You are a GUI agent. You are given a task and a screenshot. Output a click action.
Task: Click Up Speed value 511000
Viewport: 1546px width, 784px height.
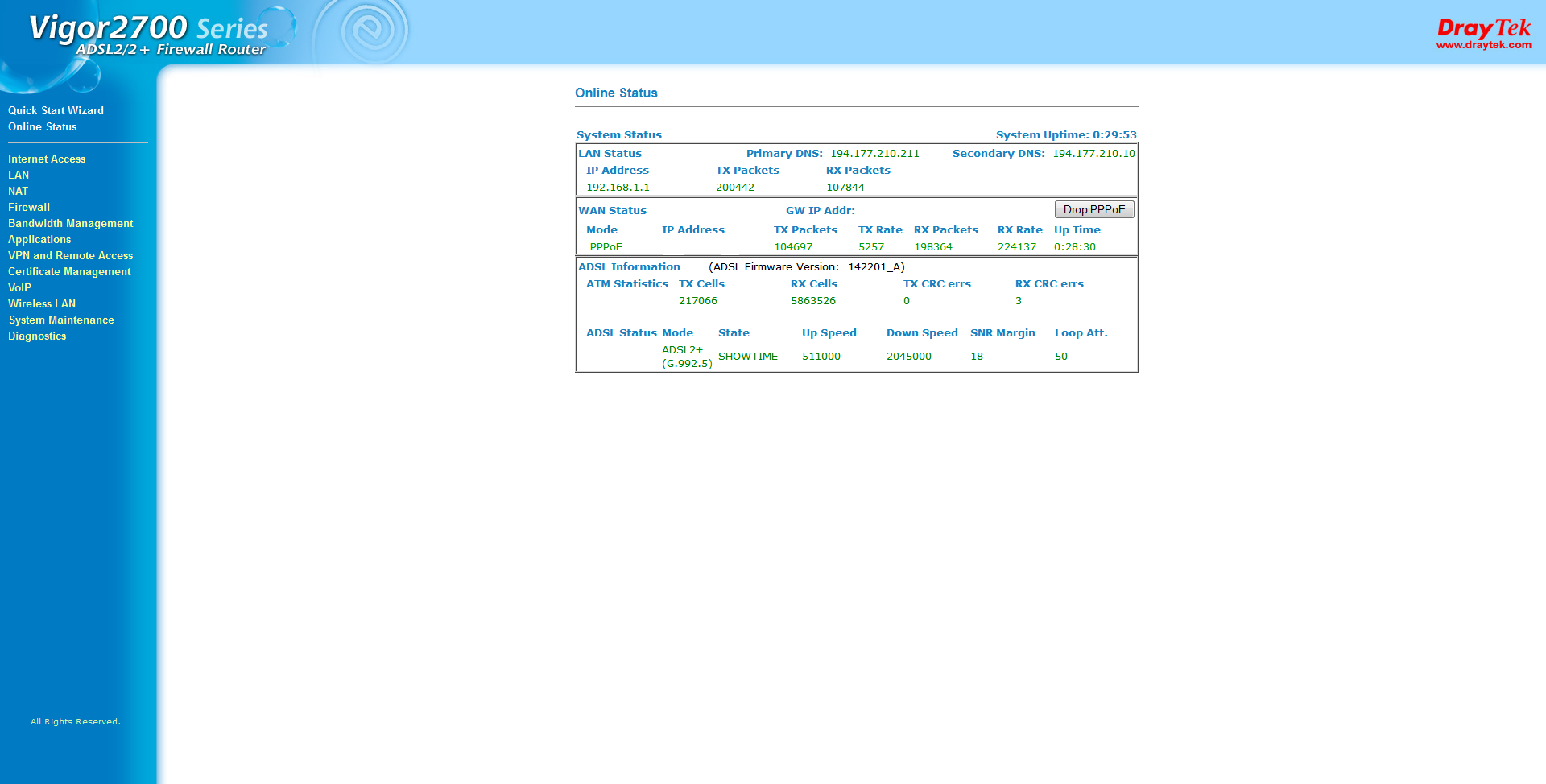pos(821,357)
